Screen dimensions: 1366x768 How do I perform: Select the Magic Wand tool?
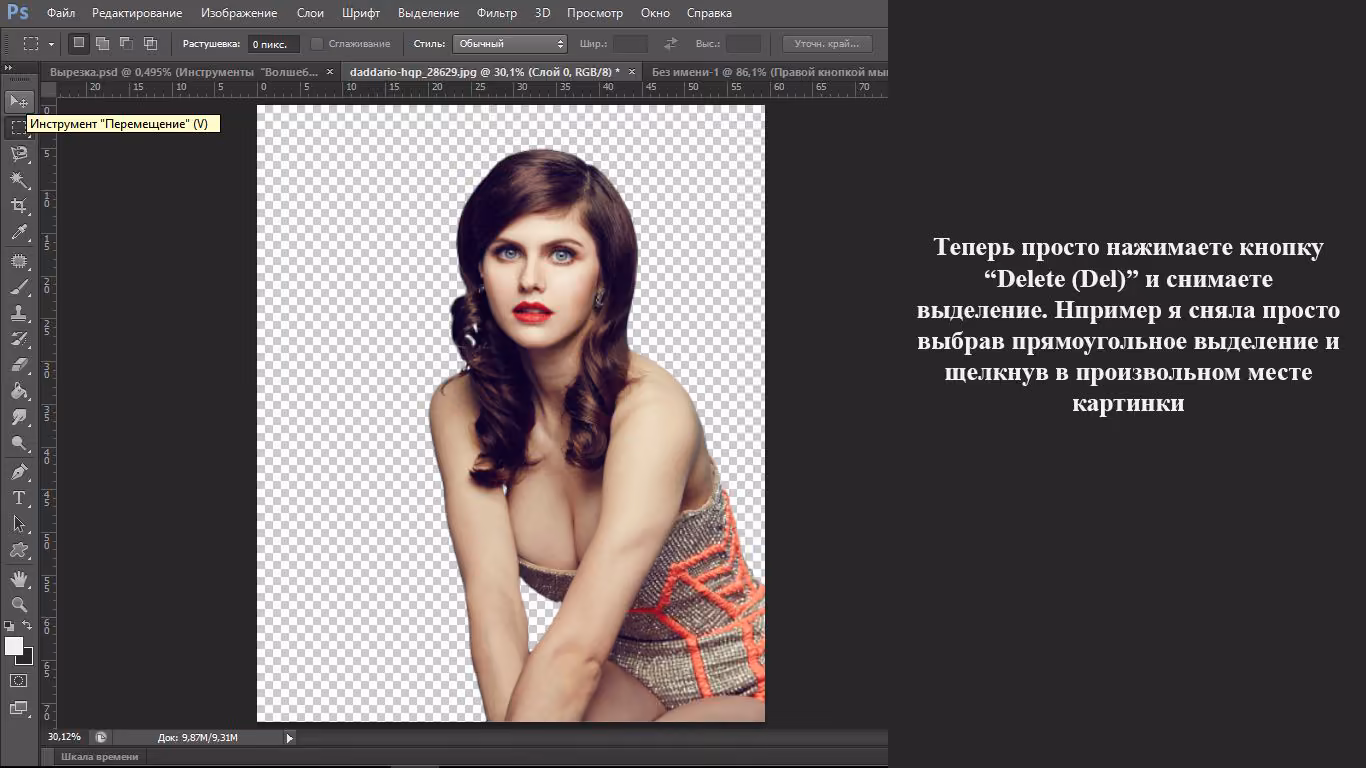pyautogui.click(x=19, y=179)
